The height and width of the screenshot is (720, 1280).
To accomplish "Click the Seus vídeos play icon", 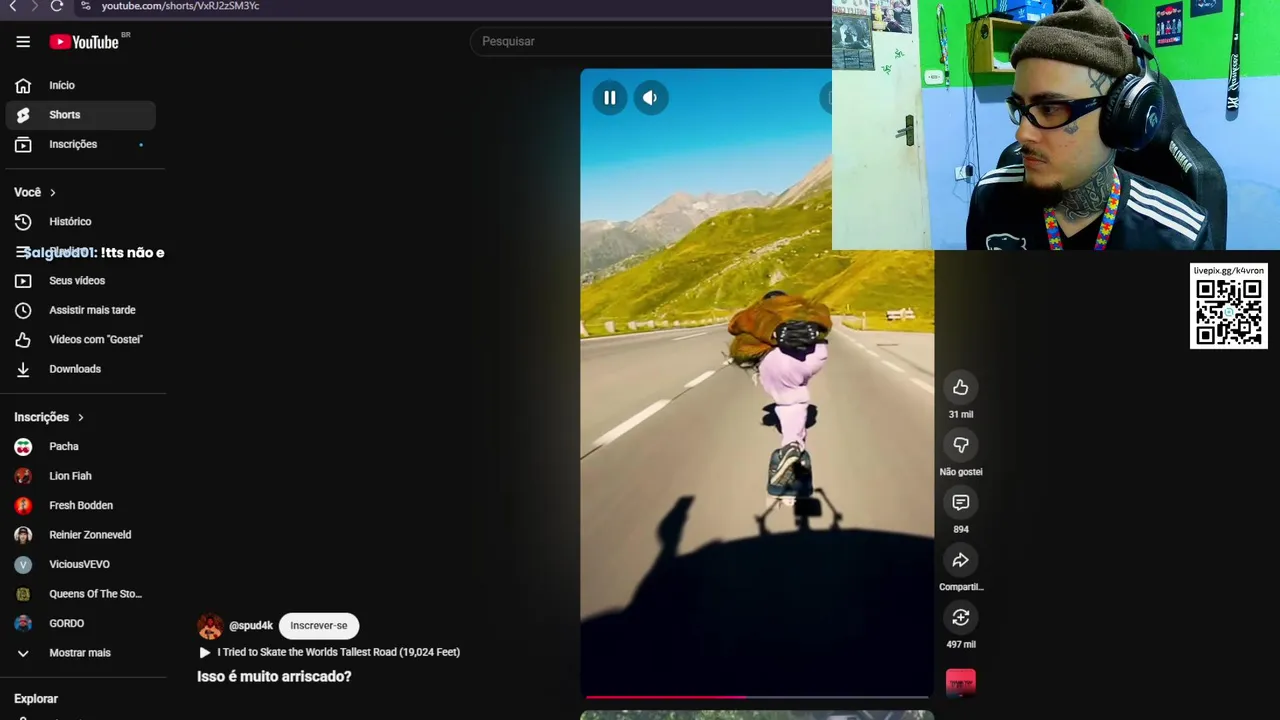I will 23,280.
